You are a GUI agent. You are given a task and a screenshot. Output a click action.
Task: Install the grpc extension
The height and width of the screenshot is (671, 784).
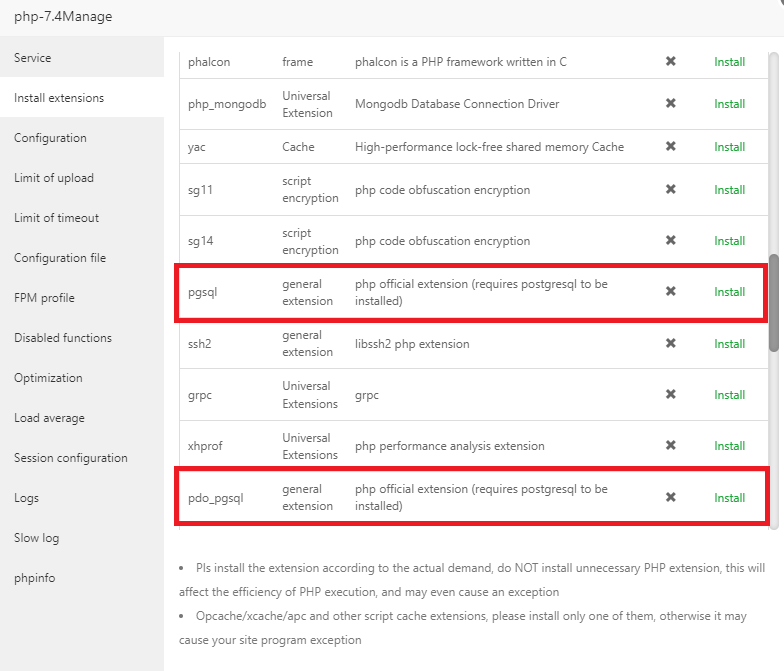click(729, 395)
